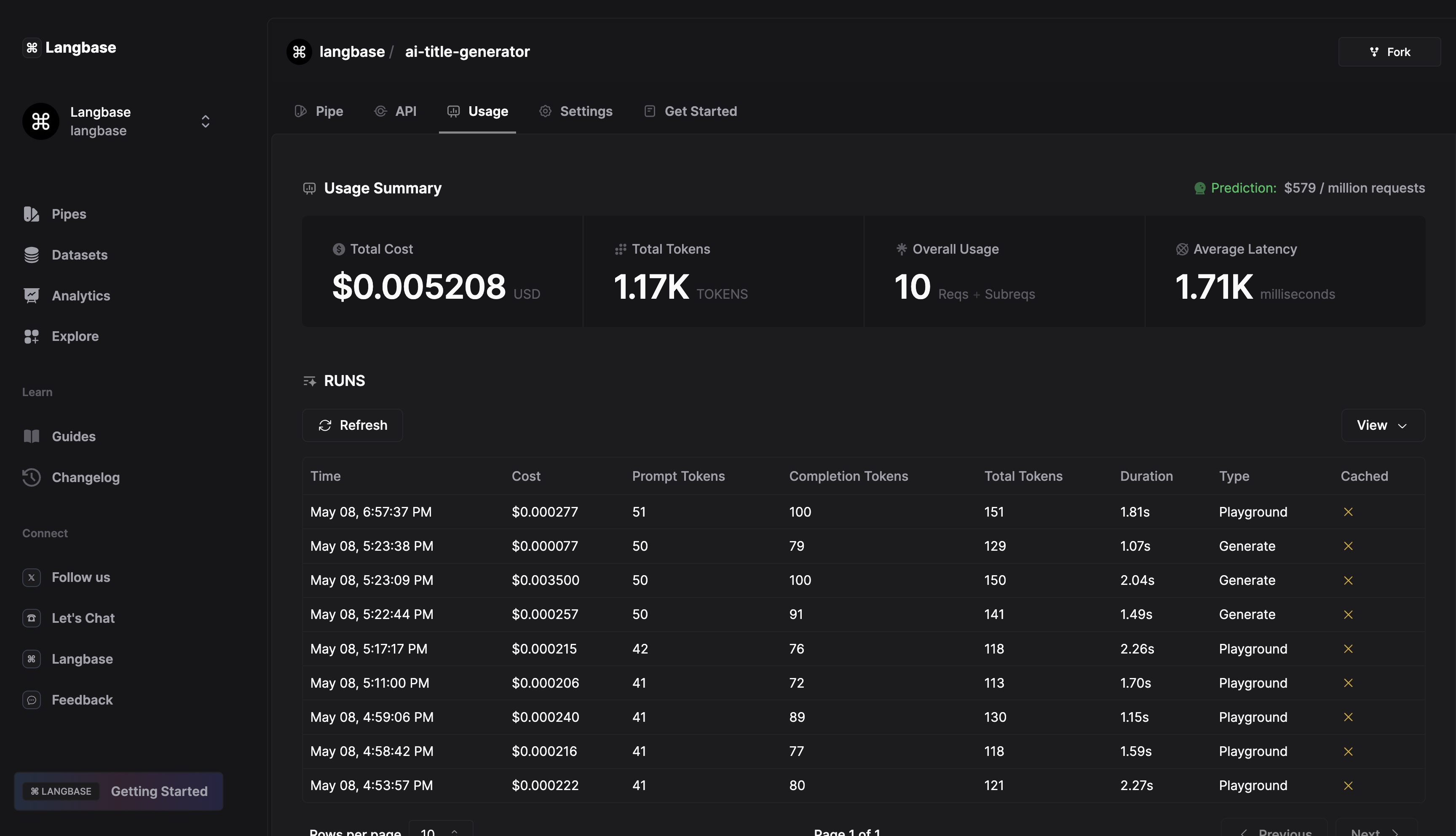Click the Datasets database icon
This screenshot has width=1456, height=836.
coord(32,255)
